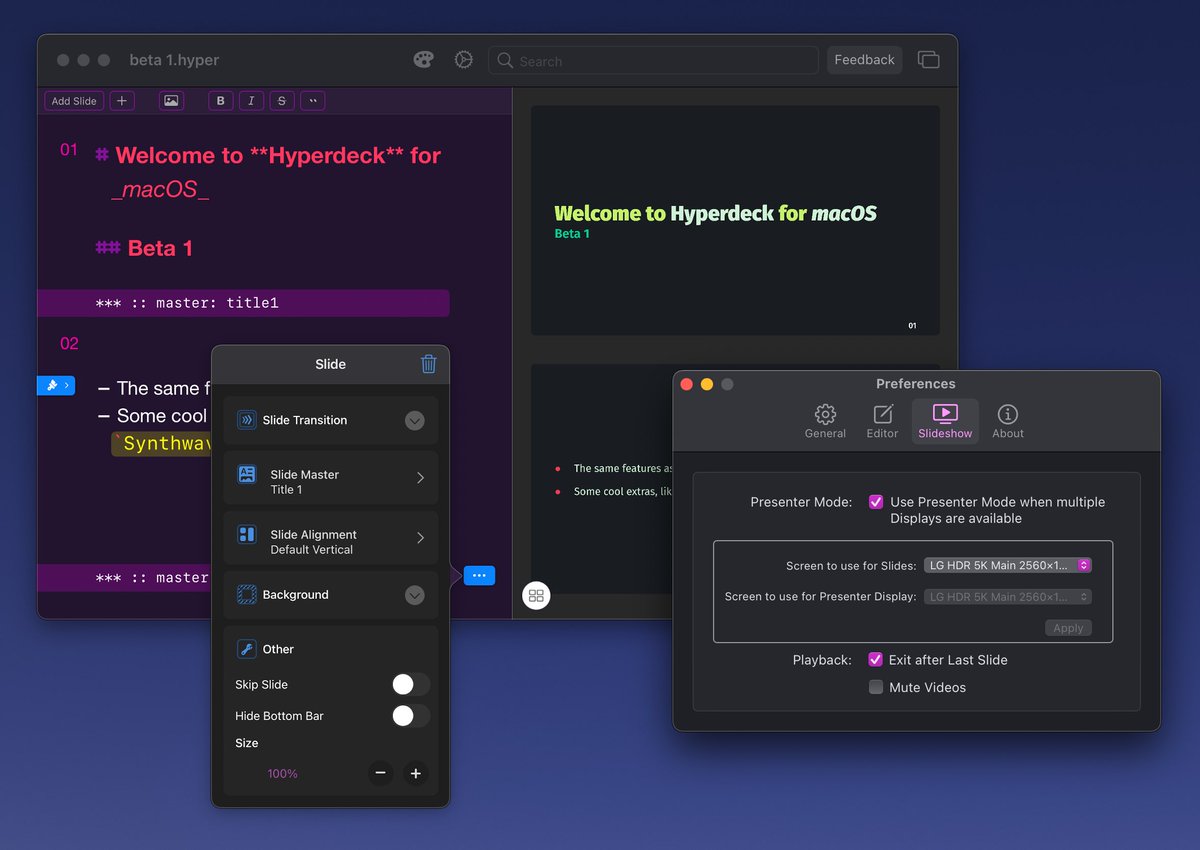Click the Background section icon

pos(246,595)
